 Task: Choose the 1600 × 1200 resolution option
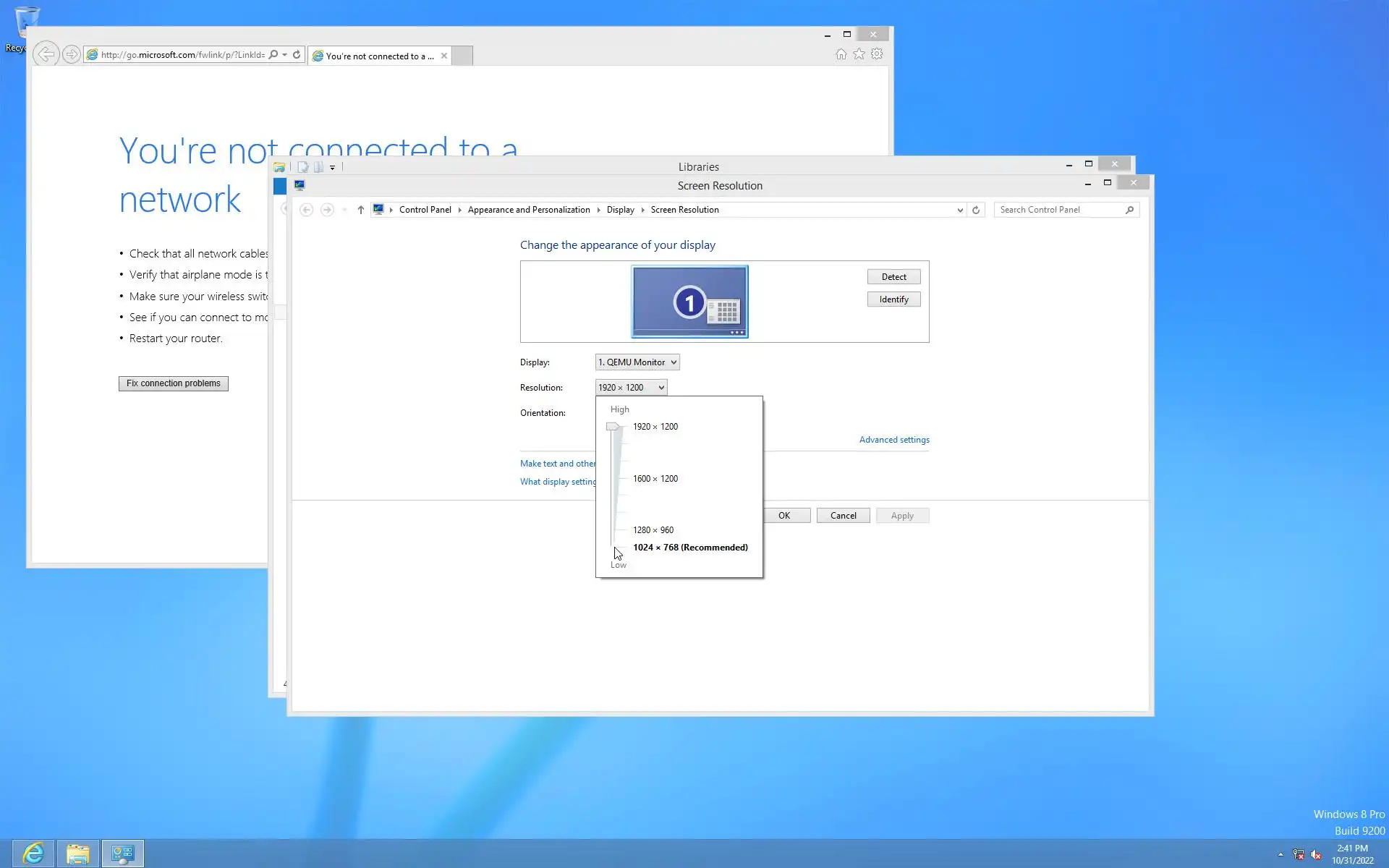pyautogui.click(x=655, y=479)
